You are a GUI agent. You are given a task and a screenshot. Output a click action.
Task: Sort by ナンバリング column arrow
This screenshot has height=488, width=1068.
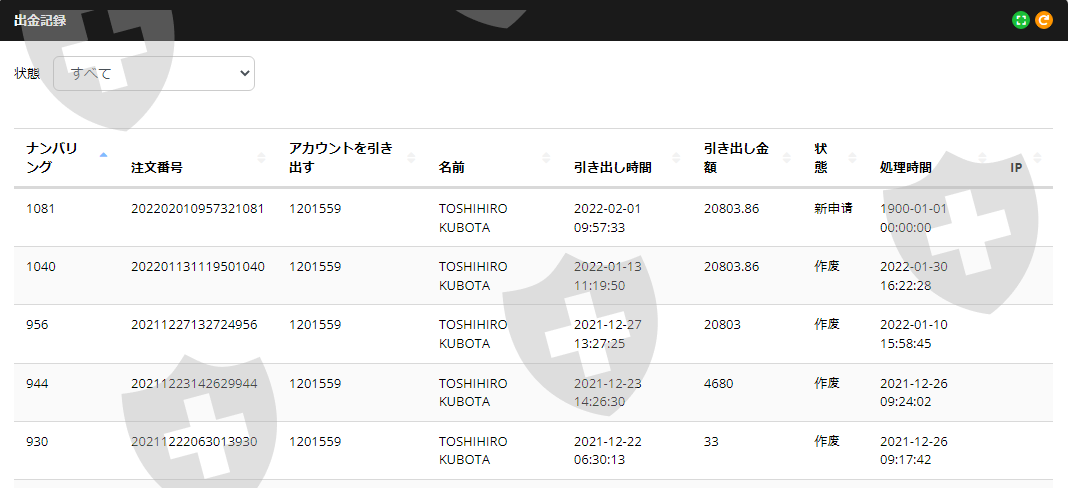[104, 156]
